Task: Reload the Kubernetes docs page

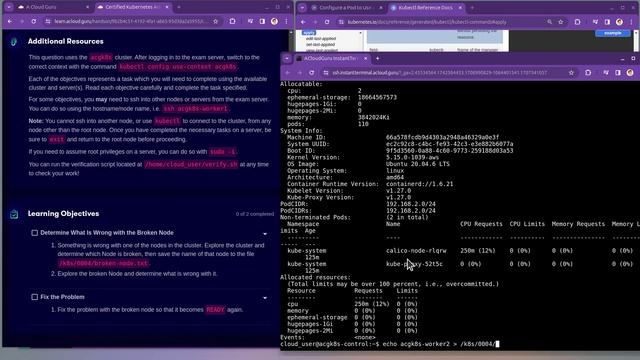Action: point(327,22)
